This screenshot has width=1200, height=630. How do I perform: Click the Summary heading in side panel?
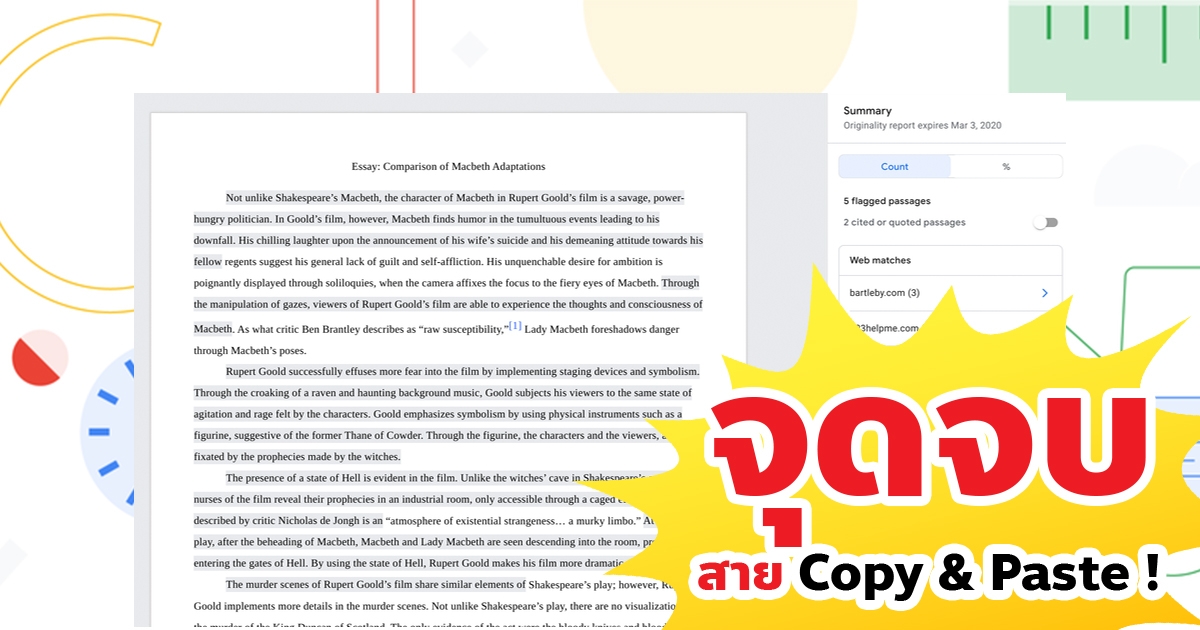point(867,111)
